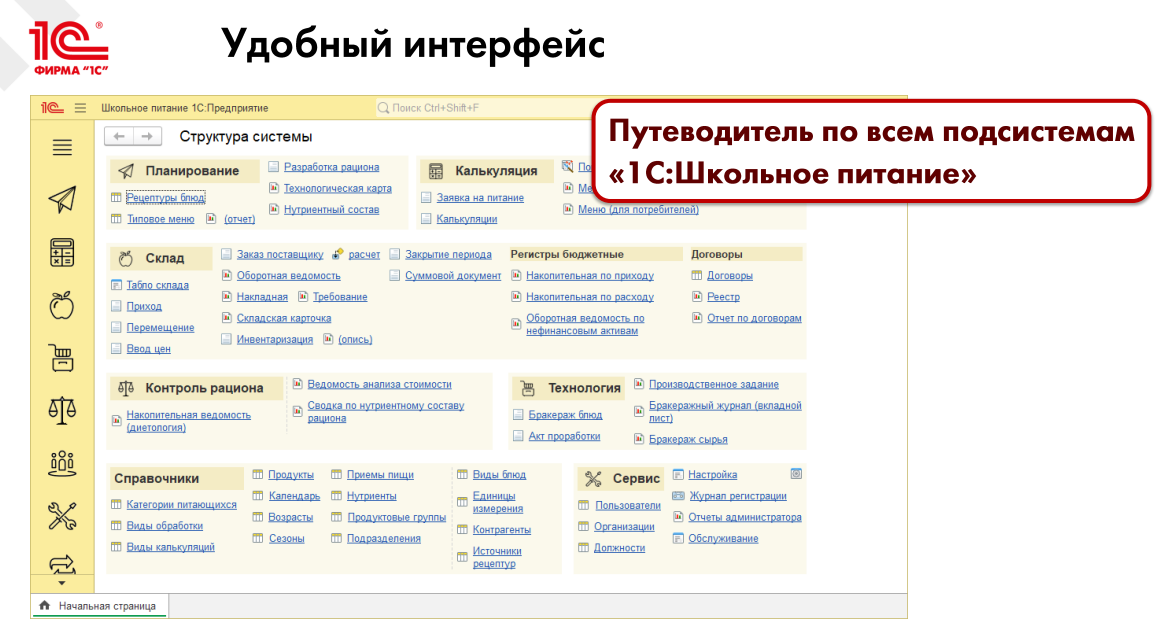Open the wrench and screwdriver sidebar icon
The width and height of the screenshot is (1170, 635).
tap(62, 516)
